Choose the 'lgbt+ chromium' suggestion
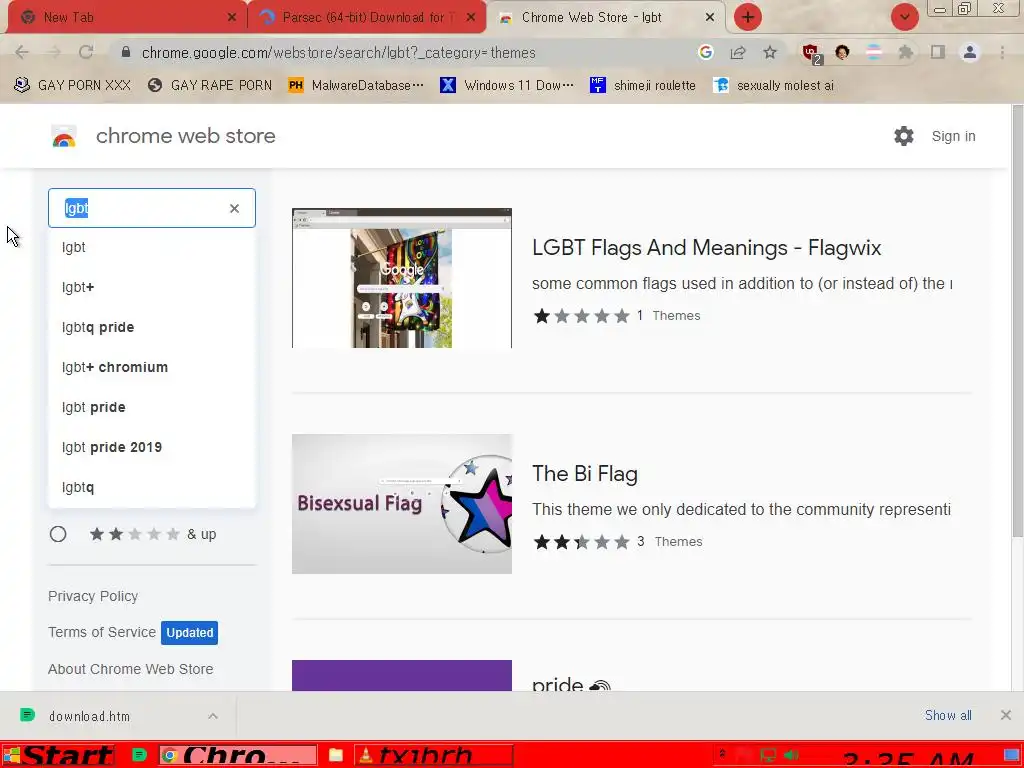The width and height of the screenshot is (1024, 768). 152,367
